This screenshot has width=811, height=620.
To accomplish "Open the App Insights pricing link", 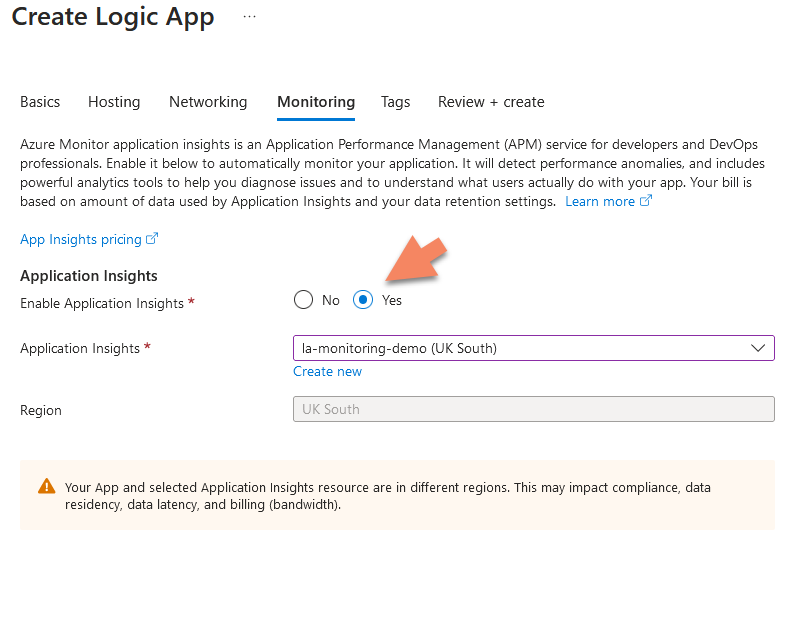I will tap(82, 240).
